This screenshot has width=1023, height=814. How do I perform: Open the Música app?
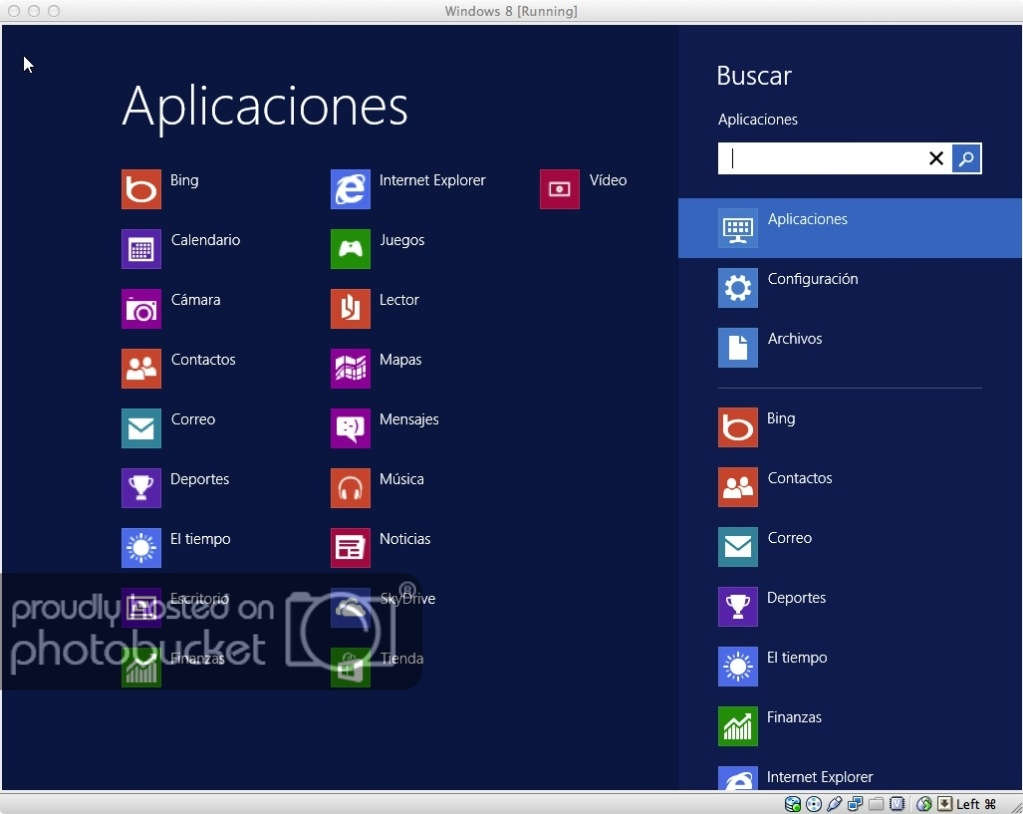click(x=350, y=488)
